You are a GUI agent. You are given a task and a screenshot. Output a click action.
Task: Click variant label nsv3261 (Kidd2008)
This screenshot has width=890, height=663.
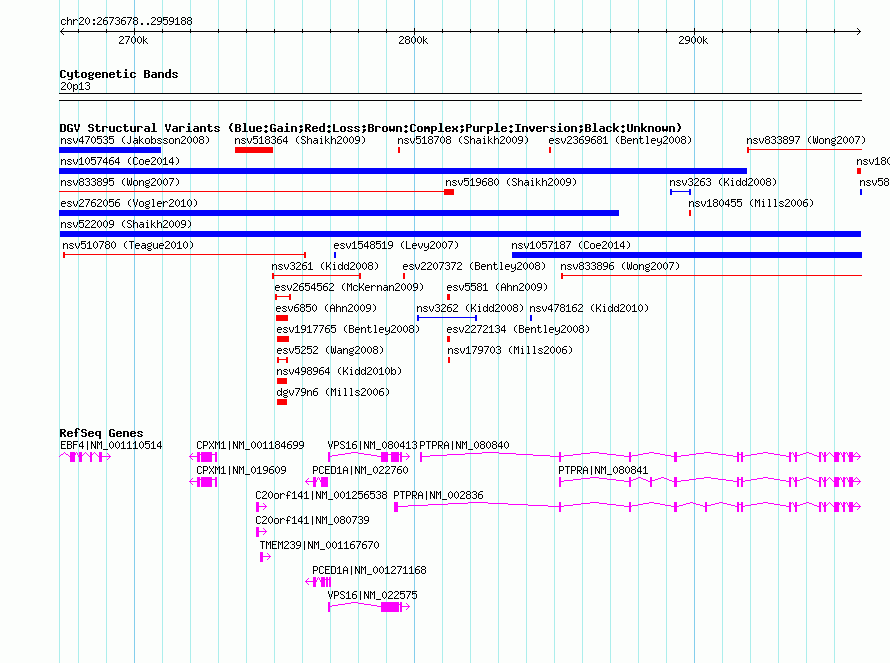point(325,266)
